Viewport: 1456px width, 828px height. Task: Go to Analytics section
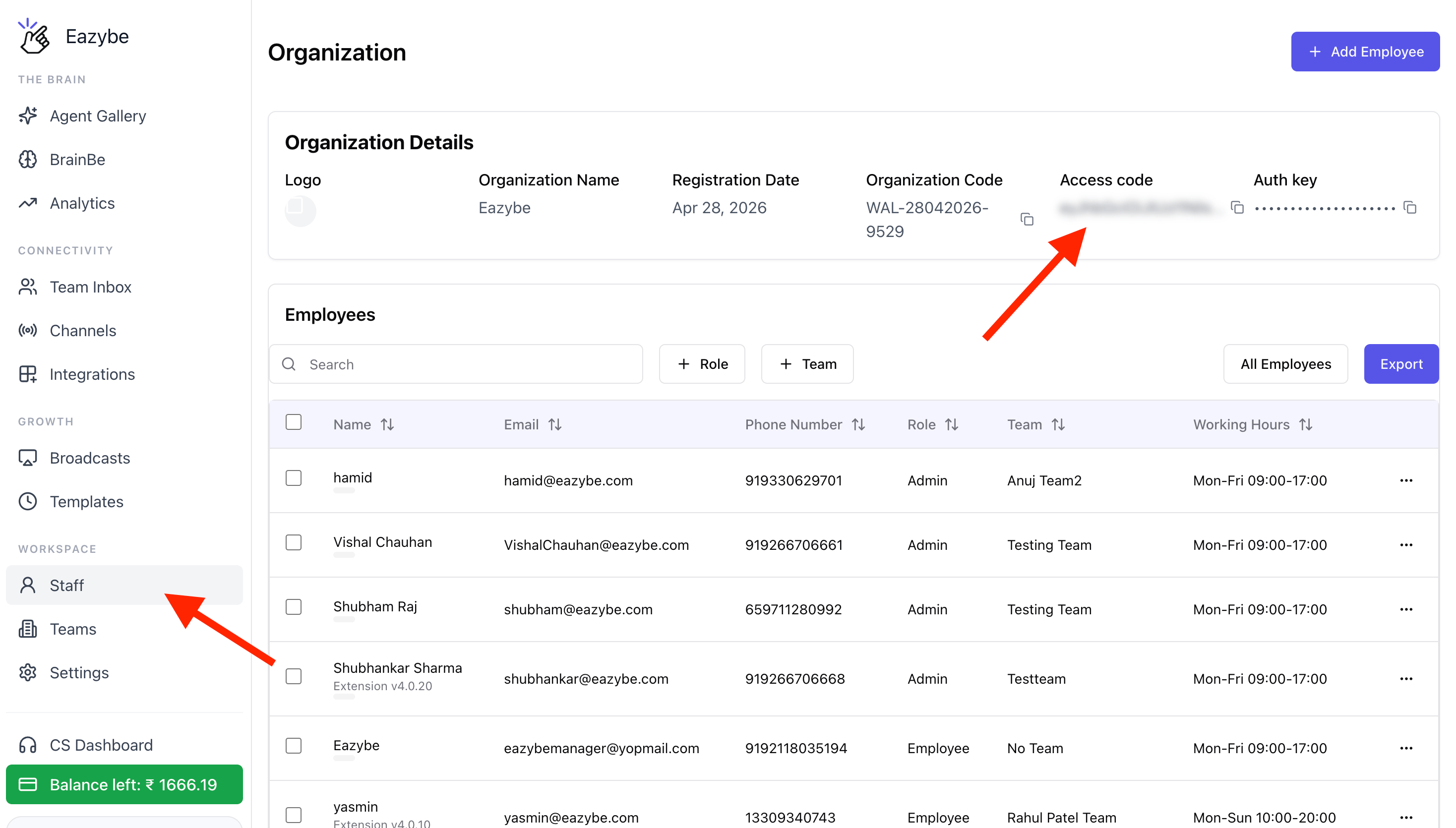(x=124, y=203)
